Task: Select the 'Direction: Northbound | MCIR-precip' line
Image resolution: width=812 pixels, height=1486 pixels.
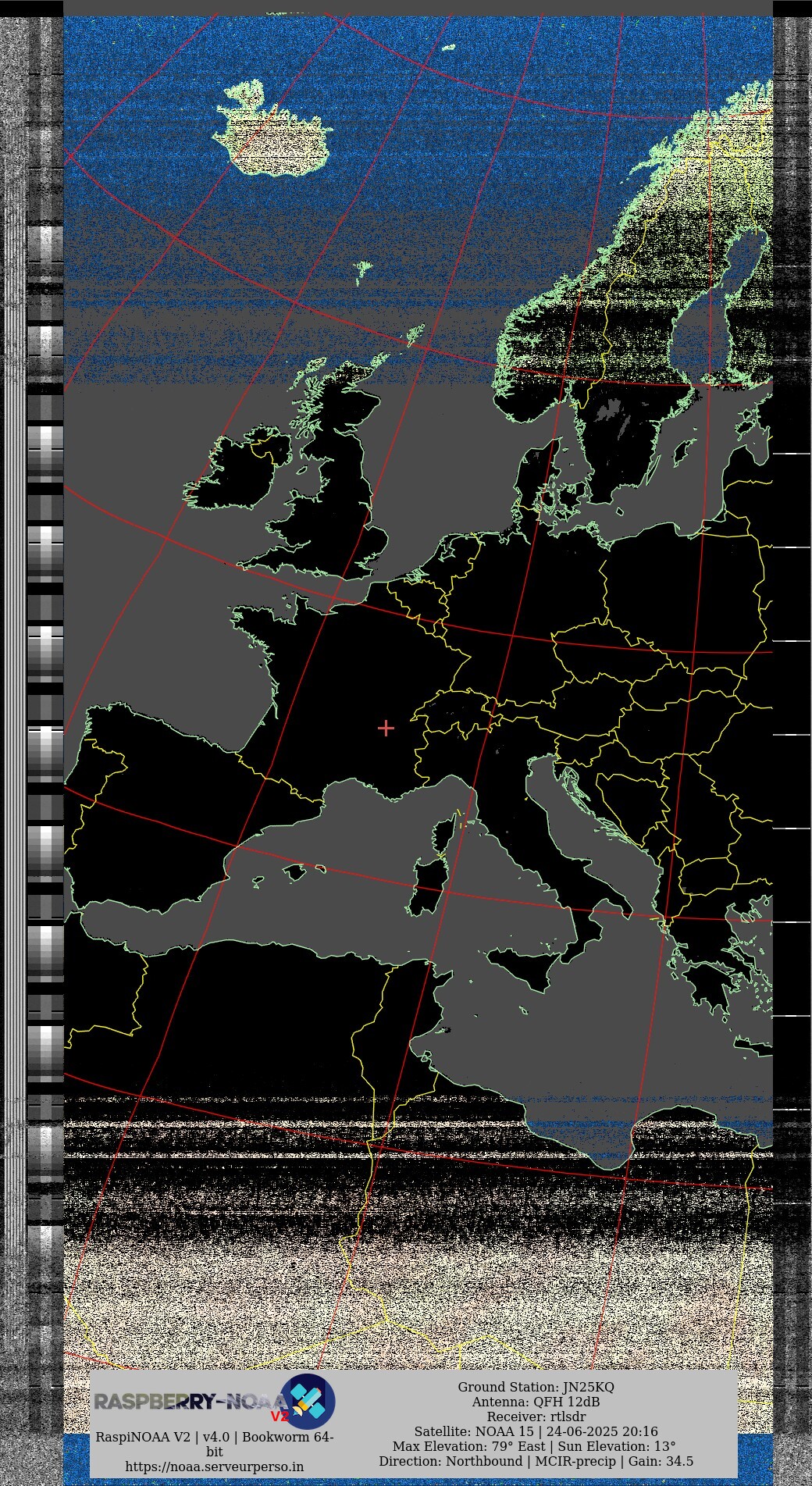Action: point(536,1461)
